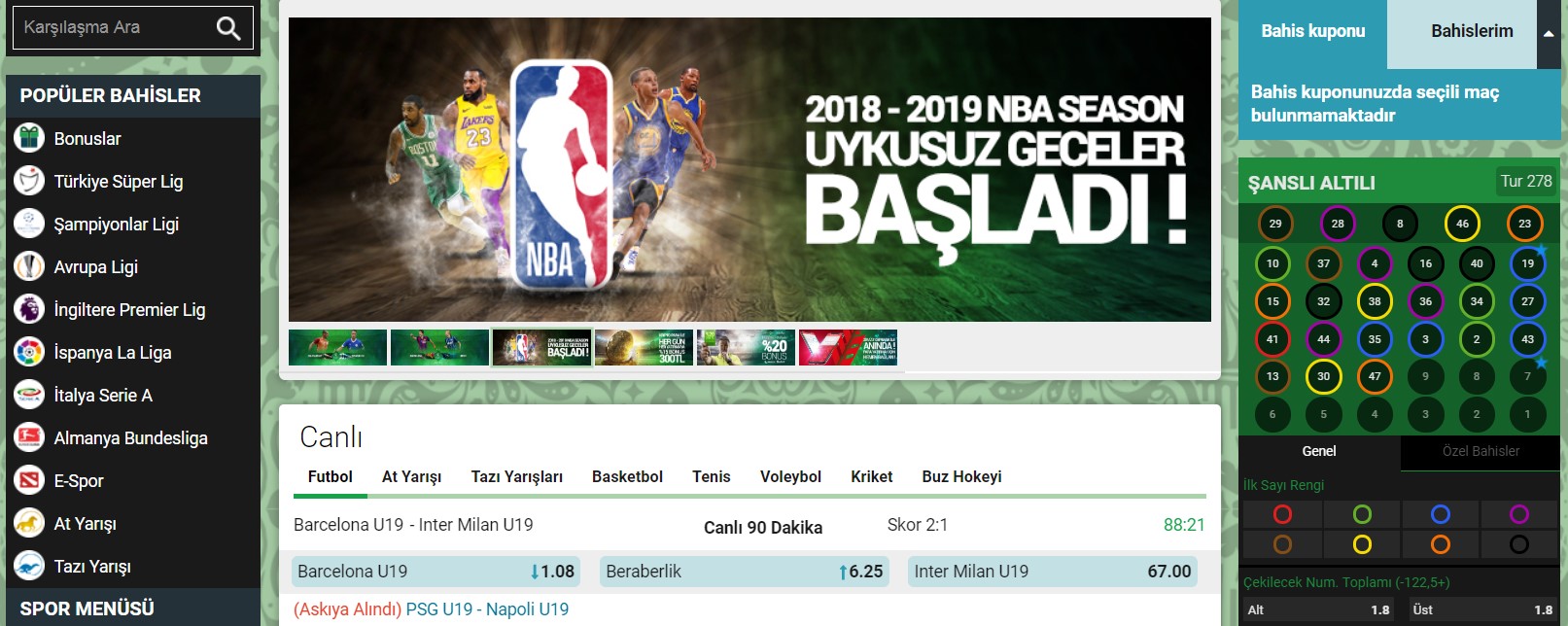Select the Tazı Yarışları live tab
1568x626 pixels.
(x=517, y=477)
